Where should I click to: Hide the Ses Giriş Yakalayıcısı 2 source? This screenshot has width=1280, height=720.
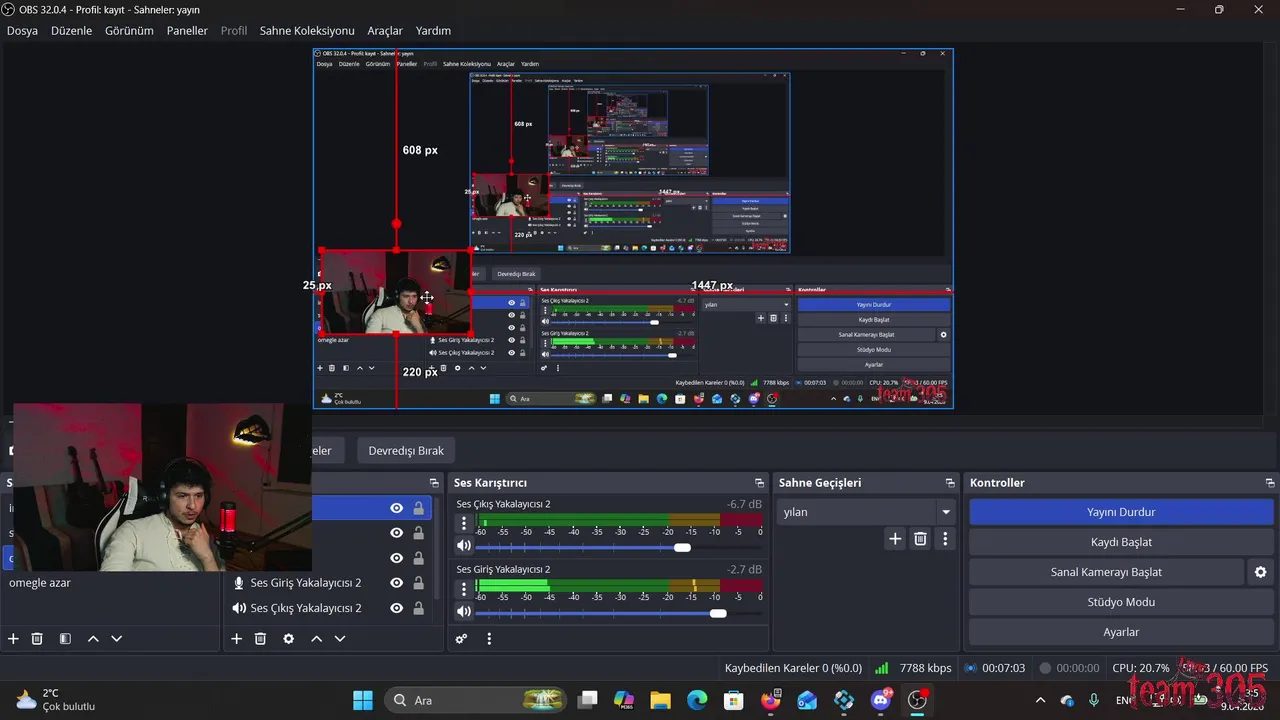(396, 583)
